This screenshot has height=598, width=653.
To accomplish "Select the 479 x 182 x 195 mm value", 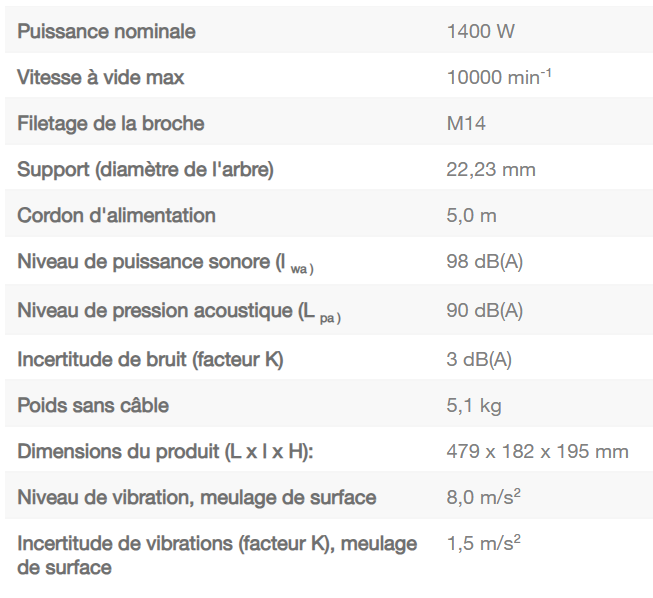I will click(x=537, y=451).
